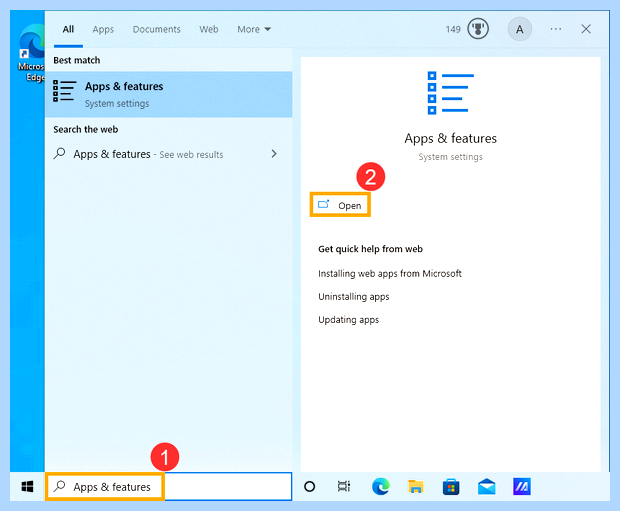Click the magnifier icon beside web result
Screen dimensions: 620x511
59,153
